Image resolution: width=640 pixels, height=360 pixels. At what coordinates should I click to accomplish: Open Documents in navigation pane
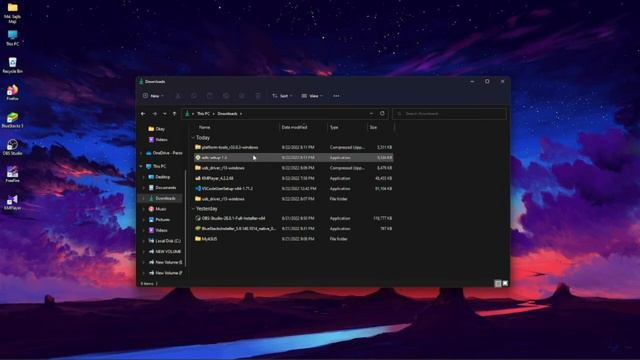pyautogui.click(x=165, y=187)
